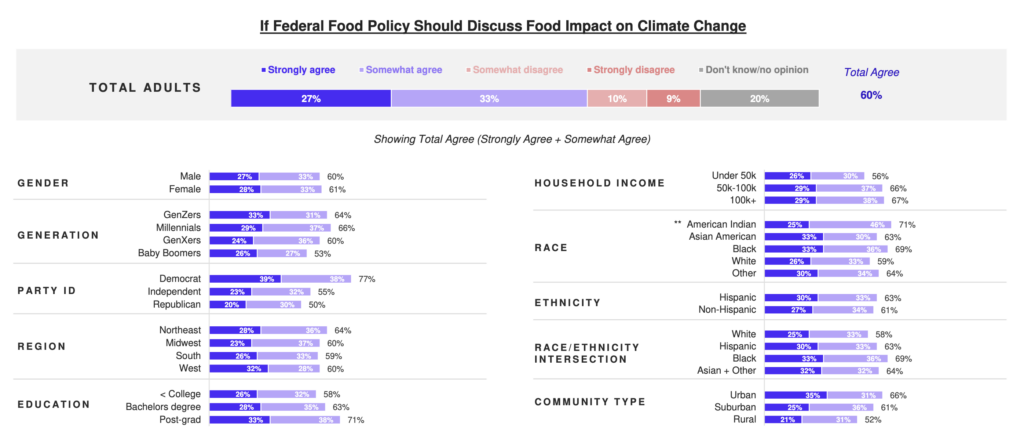Click the Showing Total Agree subtitle text
The width and height of the screenshot is (1024, 439).
click(x=511, y=139)
